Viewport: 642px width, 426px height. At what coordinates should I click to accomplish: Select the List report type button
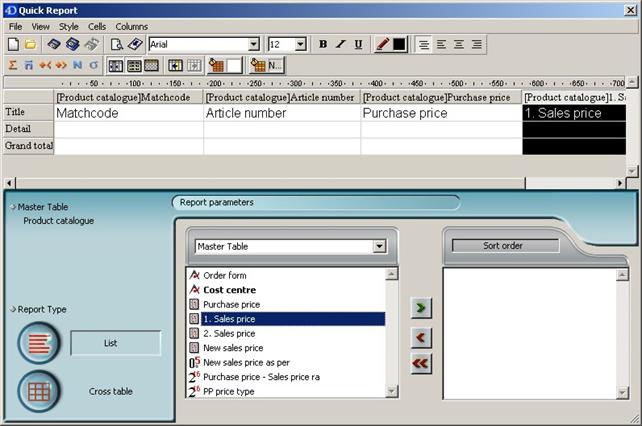[39, 343]
